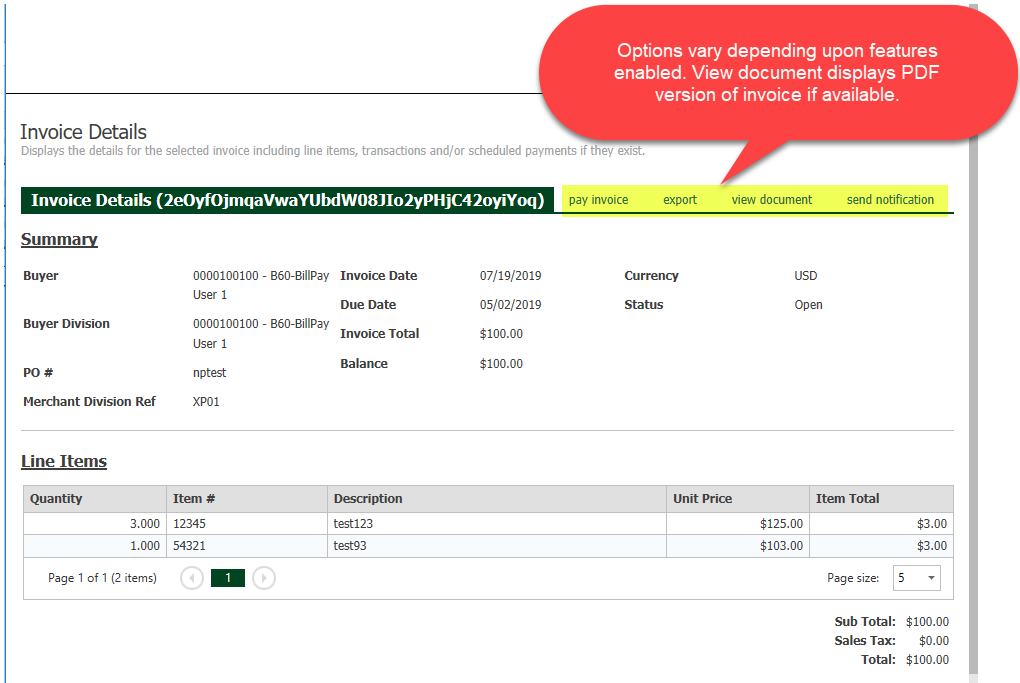Click Page 1 of 1 (2 items) text

click(102, 578)
